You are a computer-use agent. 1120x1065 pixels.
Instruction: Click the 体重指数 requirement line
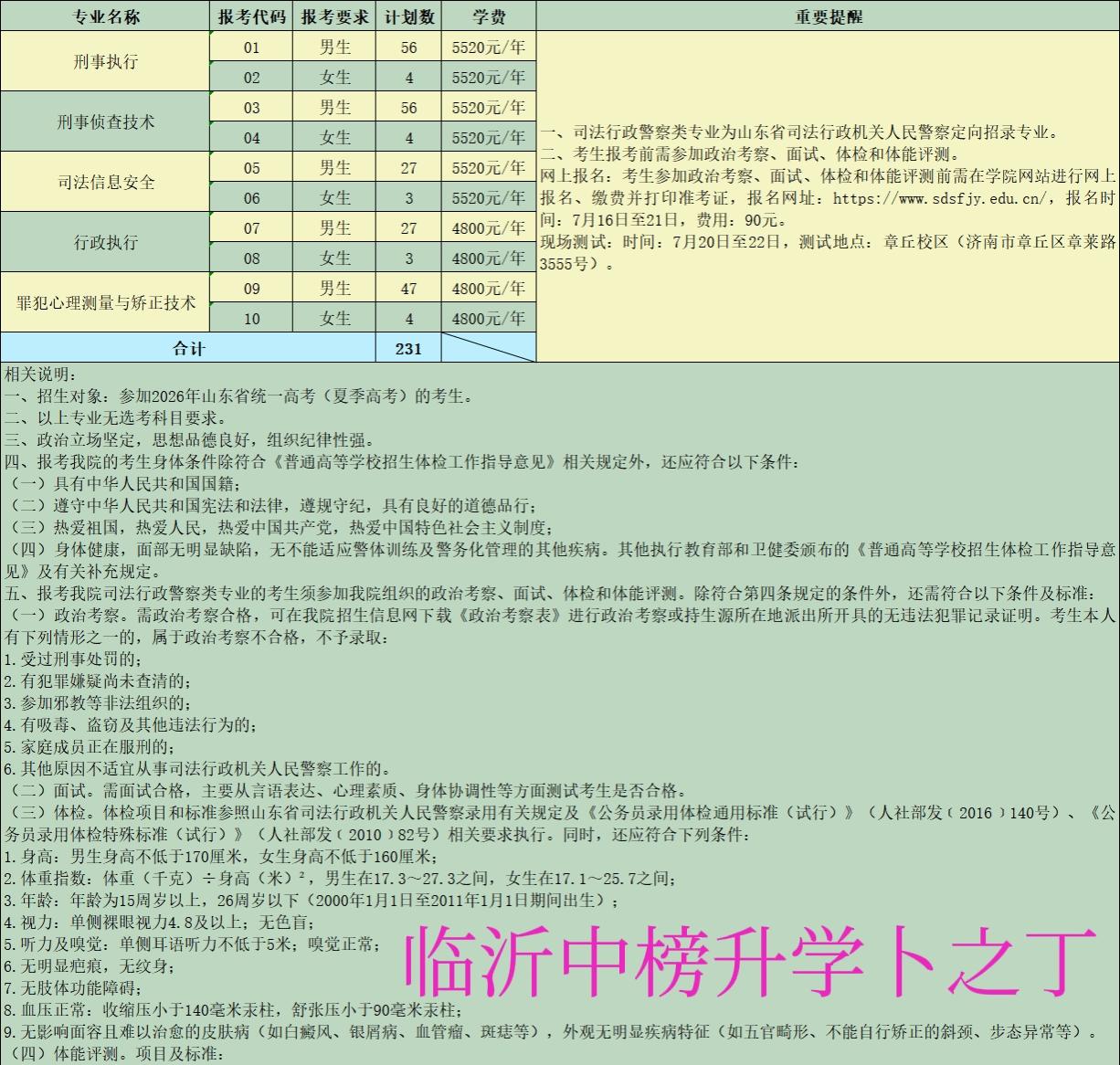(340, 879)
